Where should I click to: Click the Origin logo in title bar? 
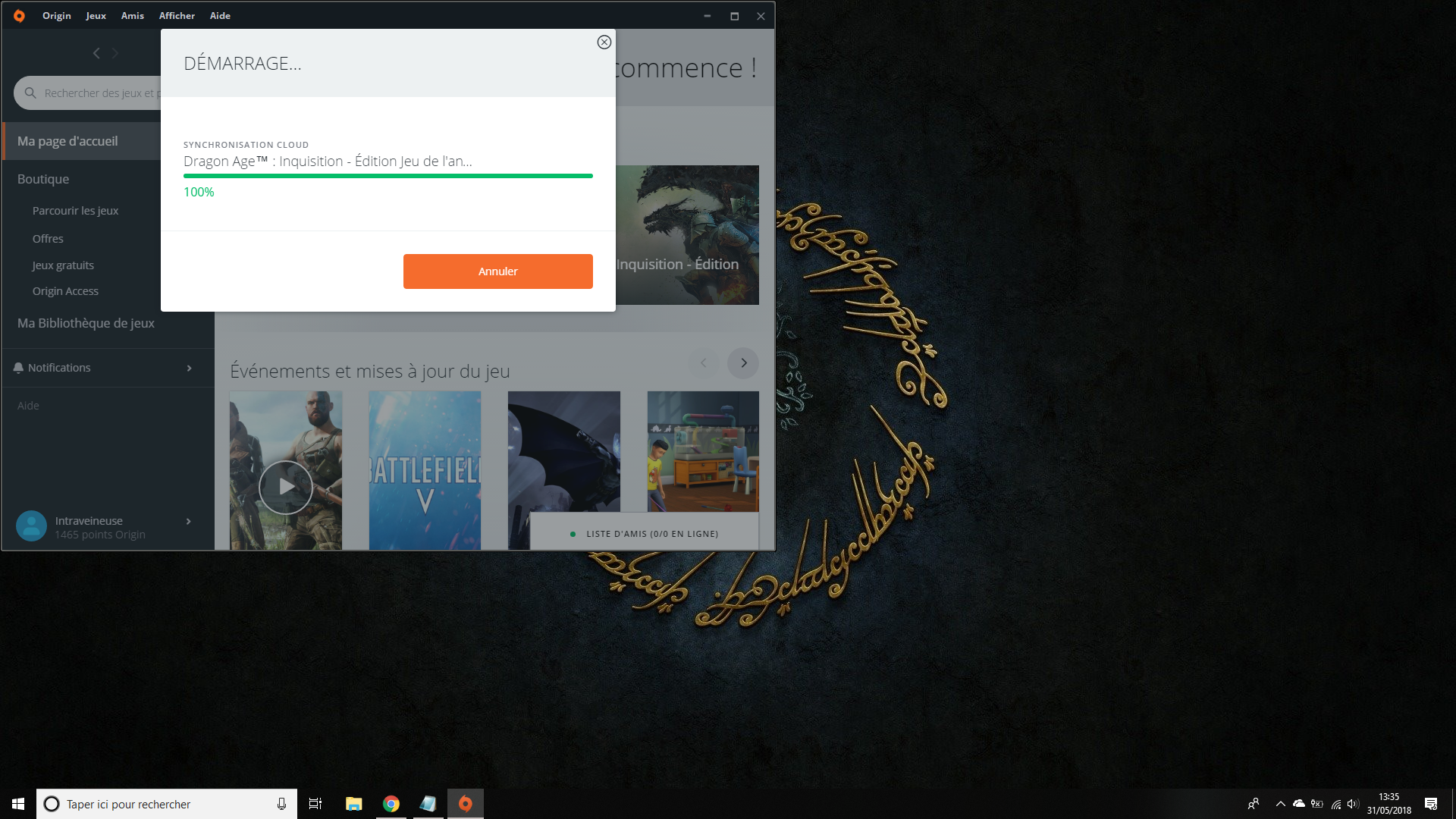click(19, 16)
